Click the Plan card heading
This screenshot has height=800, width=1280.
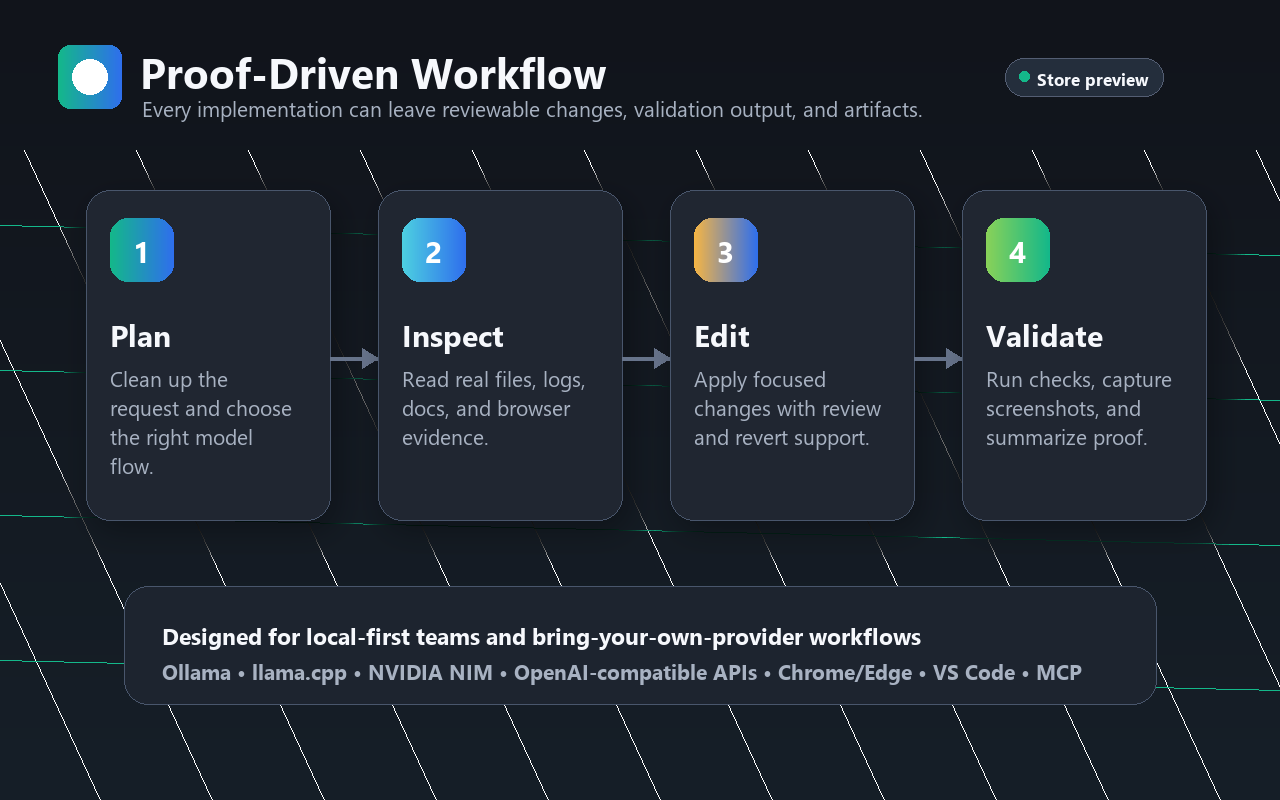coord(140,337)
